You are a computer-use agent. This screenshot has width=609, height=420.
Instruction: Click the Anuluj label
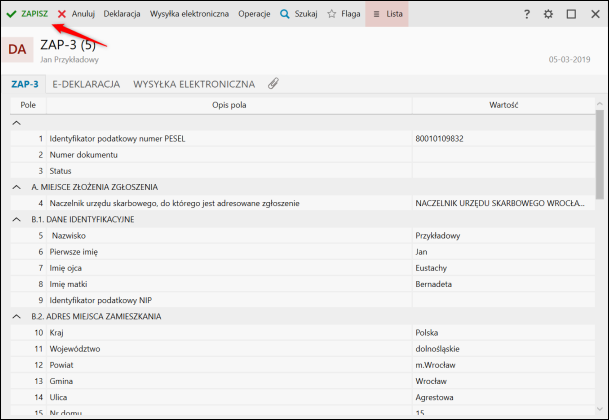[x=83, y=14]
